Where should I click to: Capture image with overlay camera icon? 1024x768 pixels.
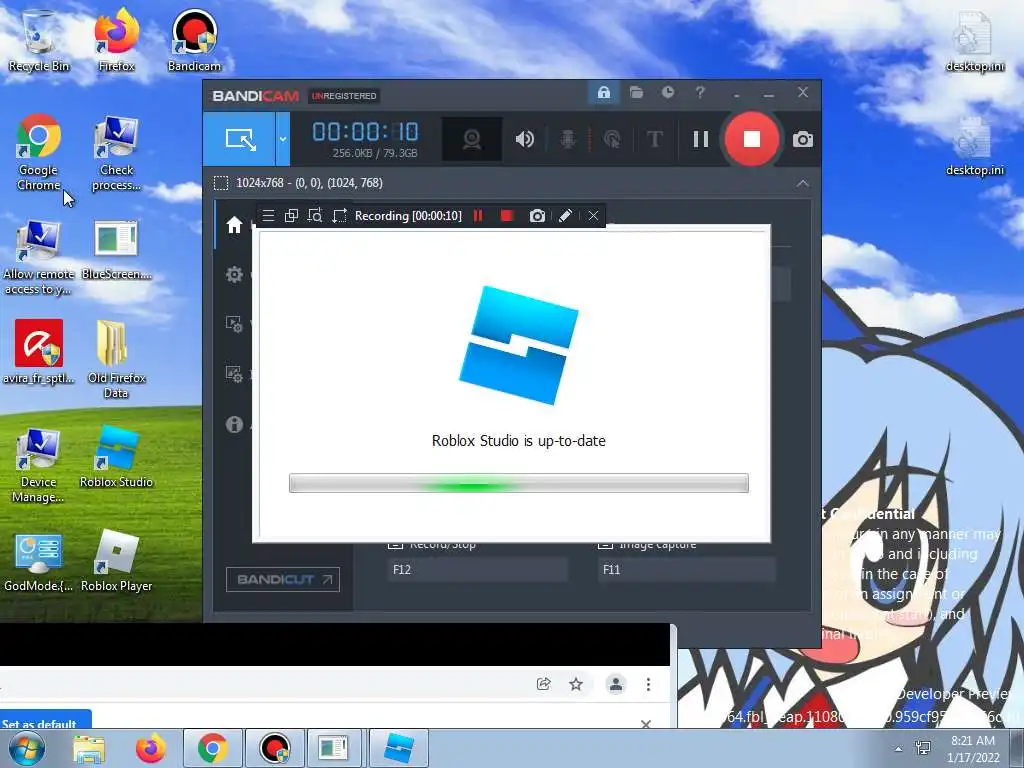[x=537, y=216]
